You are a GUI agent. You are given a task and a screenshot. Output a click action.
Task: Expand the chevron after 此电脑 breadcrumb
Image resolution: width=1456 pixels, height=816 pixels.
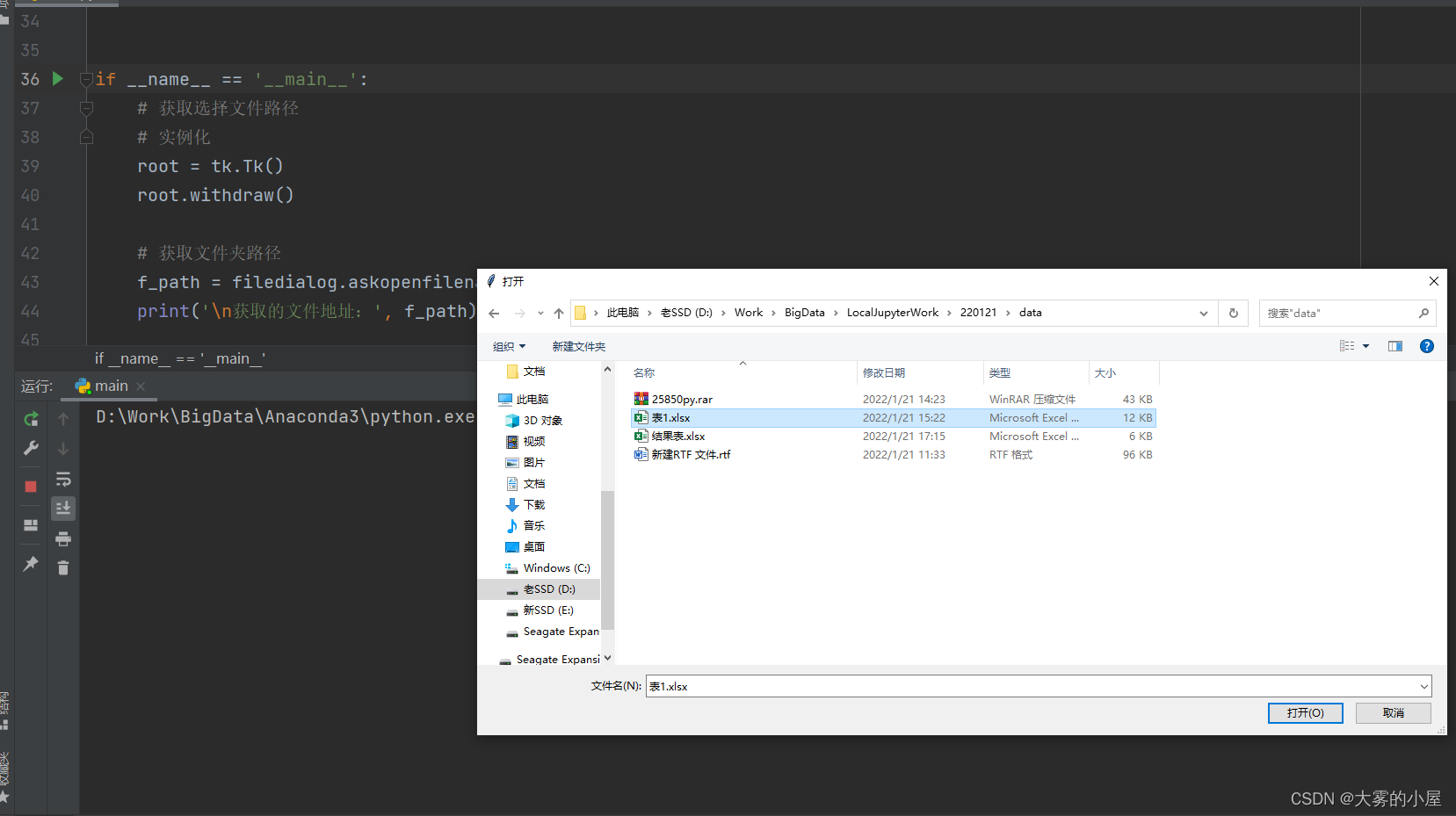[x=650, y=313]
